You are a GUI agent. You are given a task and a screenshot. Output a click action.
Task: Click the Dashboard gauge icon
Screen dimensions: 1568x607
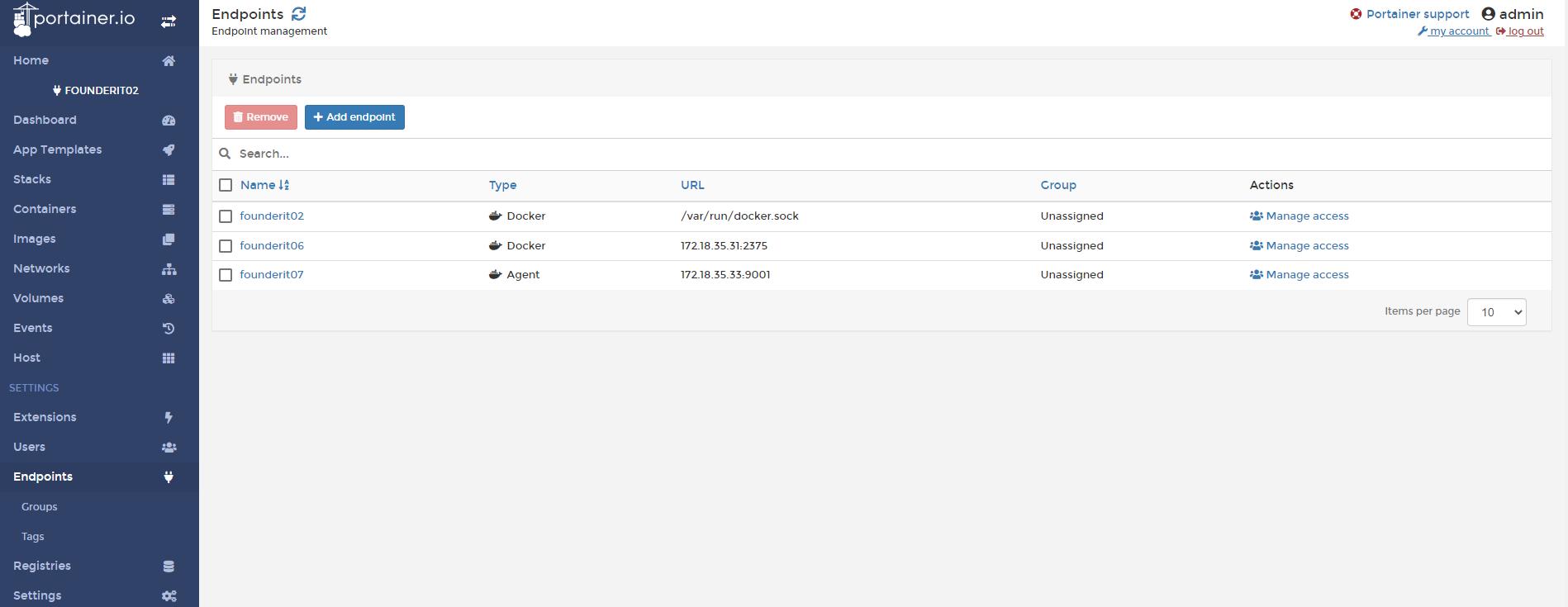click(x=169, y=121)
